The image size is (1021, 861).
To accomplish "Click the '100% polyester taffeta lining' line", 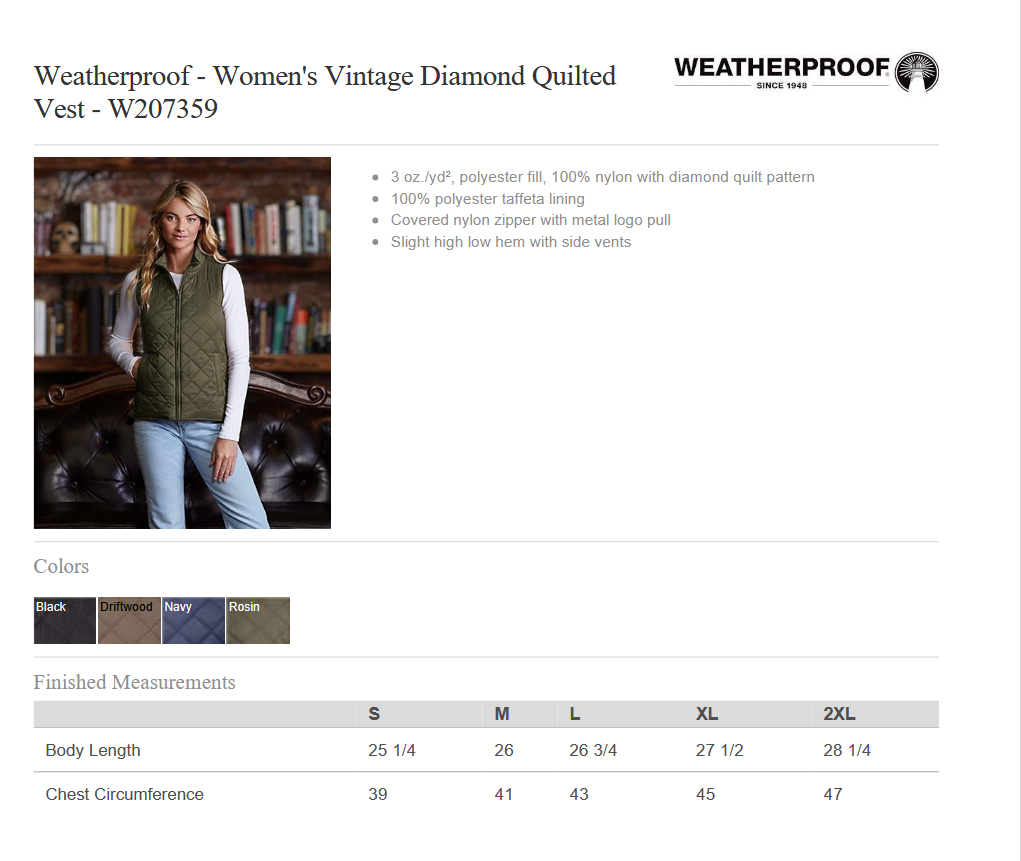I will [x=488, y=199].
